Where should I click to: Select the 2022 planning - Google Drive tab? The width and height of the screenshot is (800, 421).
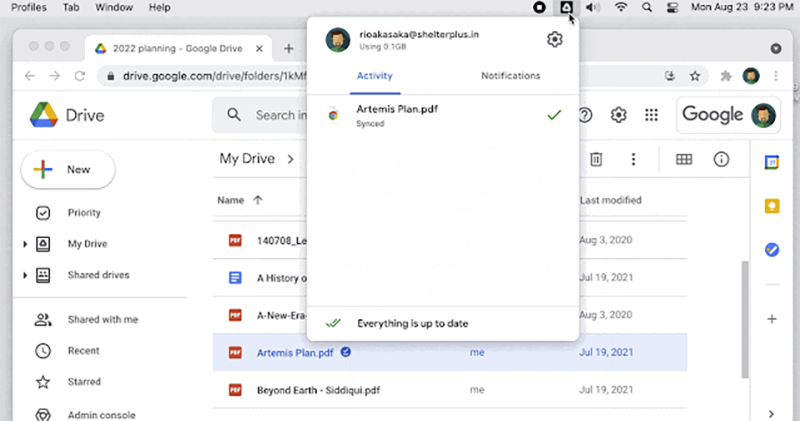pyautogui.click(x=178, y=48)
